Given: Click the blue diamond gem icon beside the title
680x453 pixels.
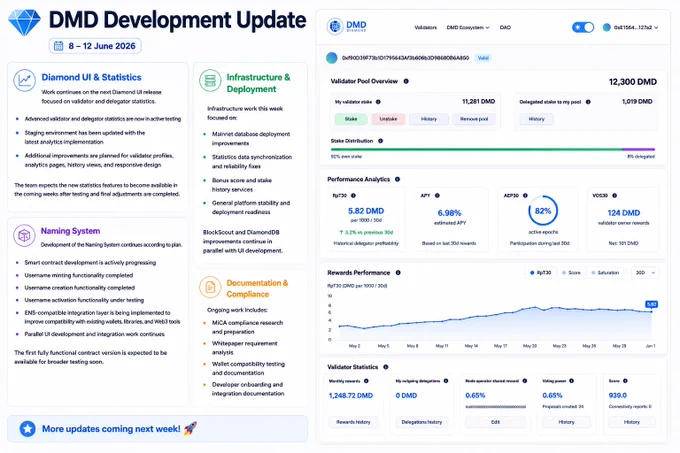Looking at the screenshot, I should pos(24,22).
